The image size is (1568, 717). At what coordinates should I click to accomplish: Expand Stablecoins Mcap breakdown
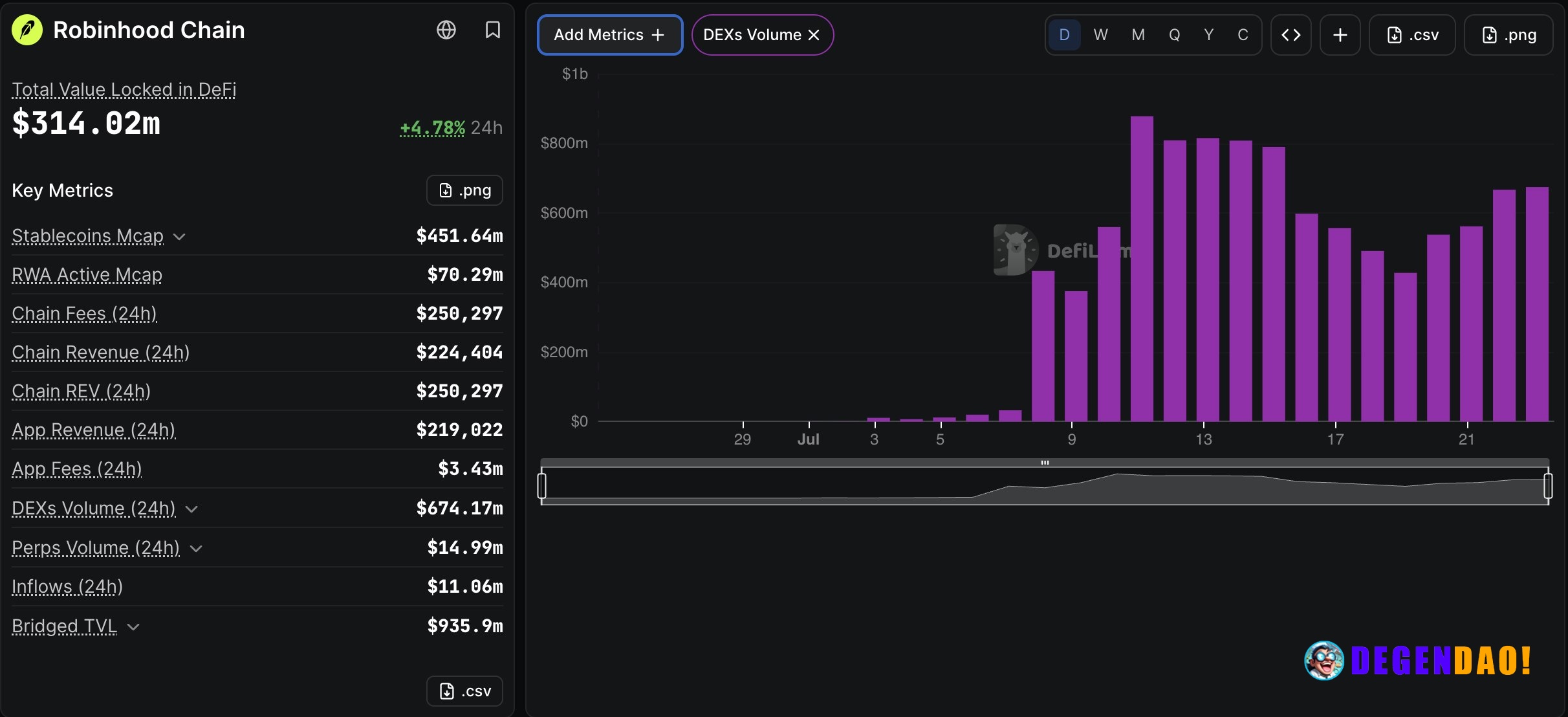179,237
